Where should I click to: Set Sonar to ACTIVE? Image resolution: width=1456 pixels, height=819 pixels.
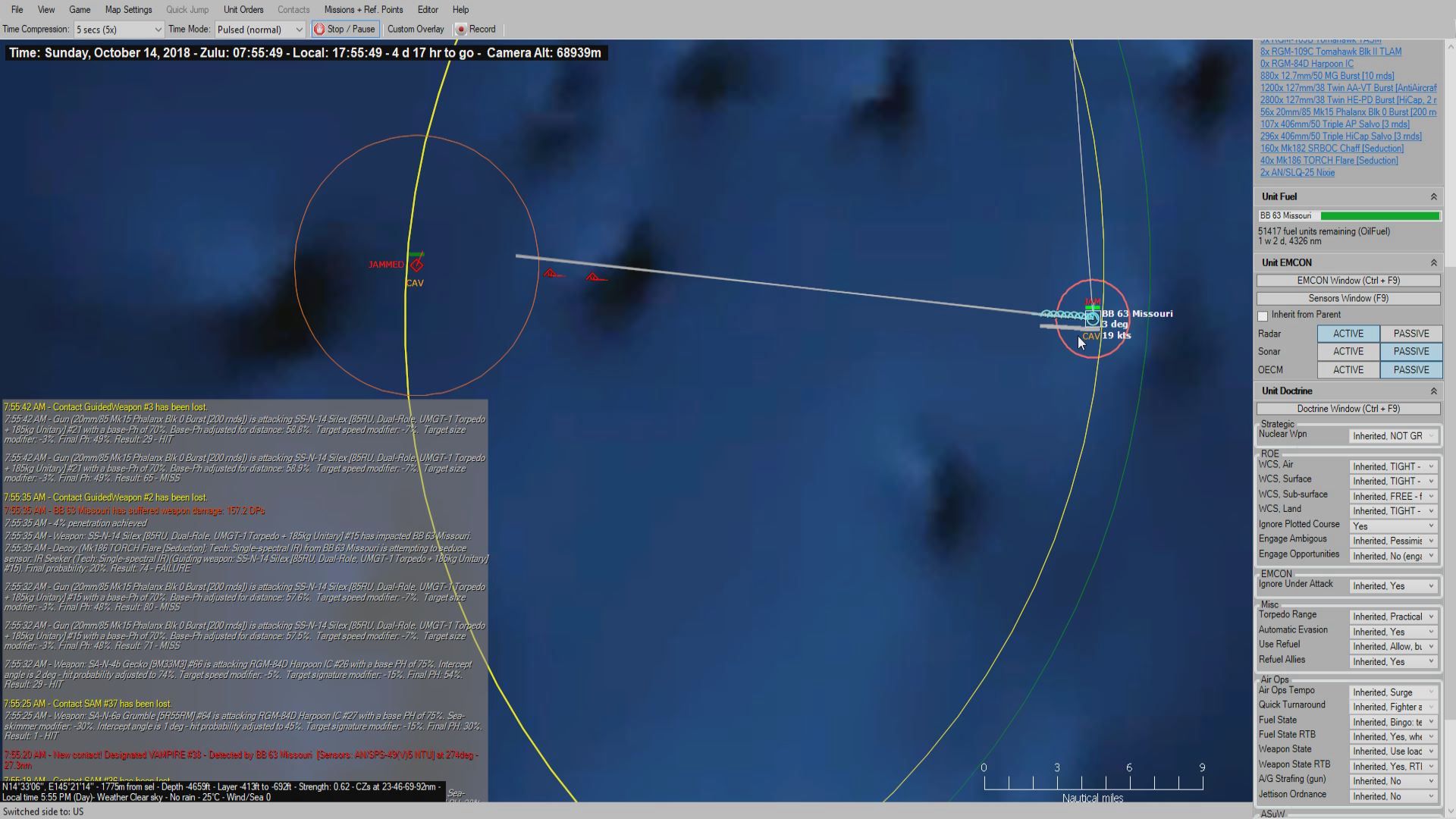(1348, 352)
